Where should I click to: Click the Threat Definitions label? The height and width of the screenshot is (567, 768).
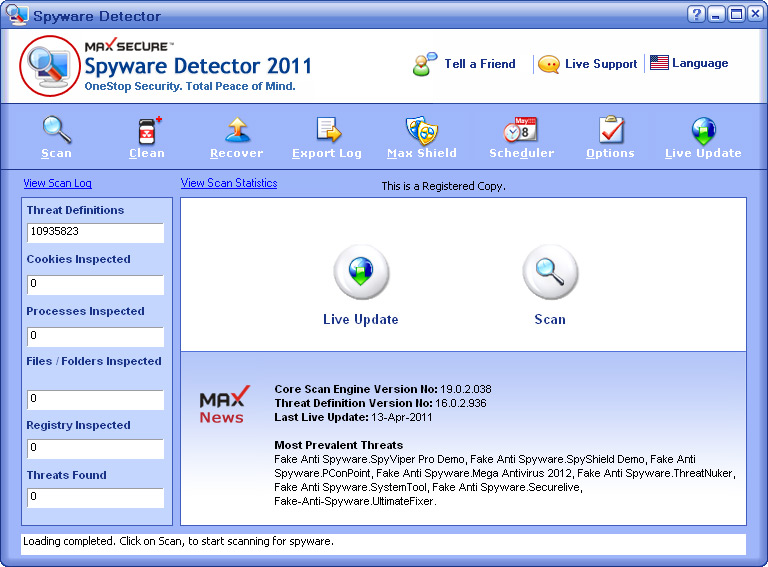[x=75, y=210]
